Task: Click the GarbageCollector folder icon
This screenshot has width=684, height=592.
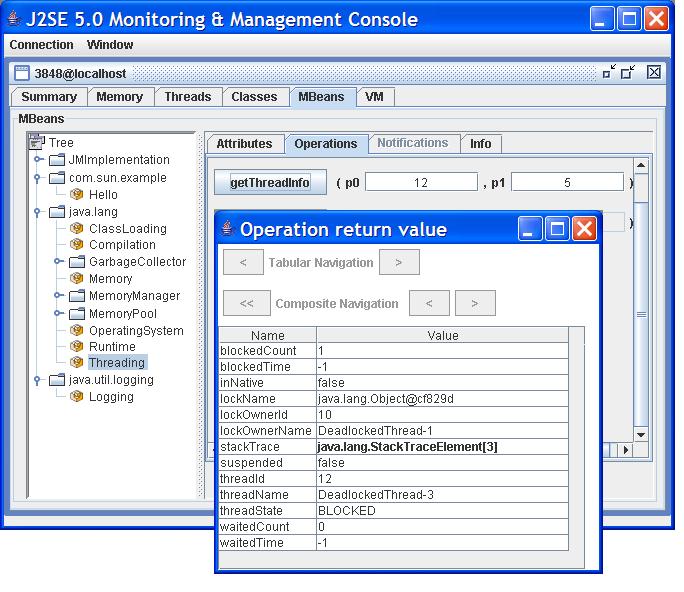Action: pos(77,261)
